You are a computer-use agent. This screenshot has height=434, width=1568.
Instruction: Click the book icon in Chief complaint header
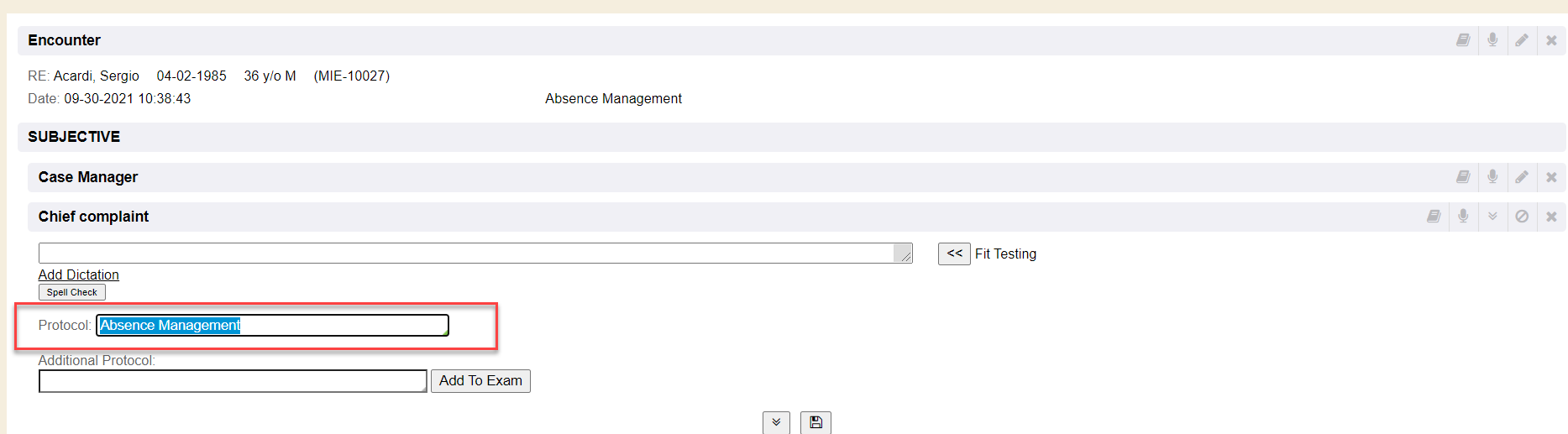(x=1434, y=217)
